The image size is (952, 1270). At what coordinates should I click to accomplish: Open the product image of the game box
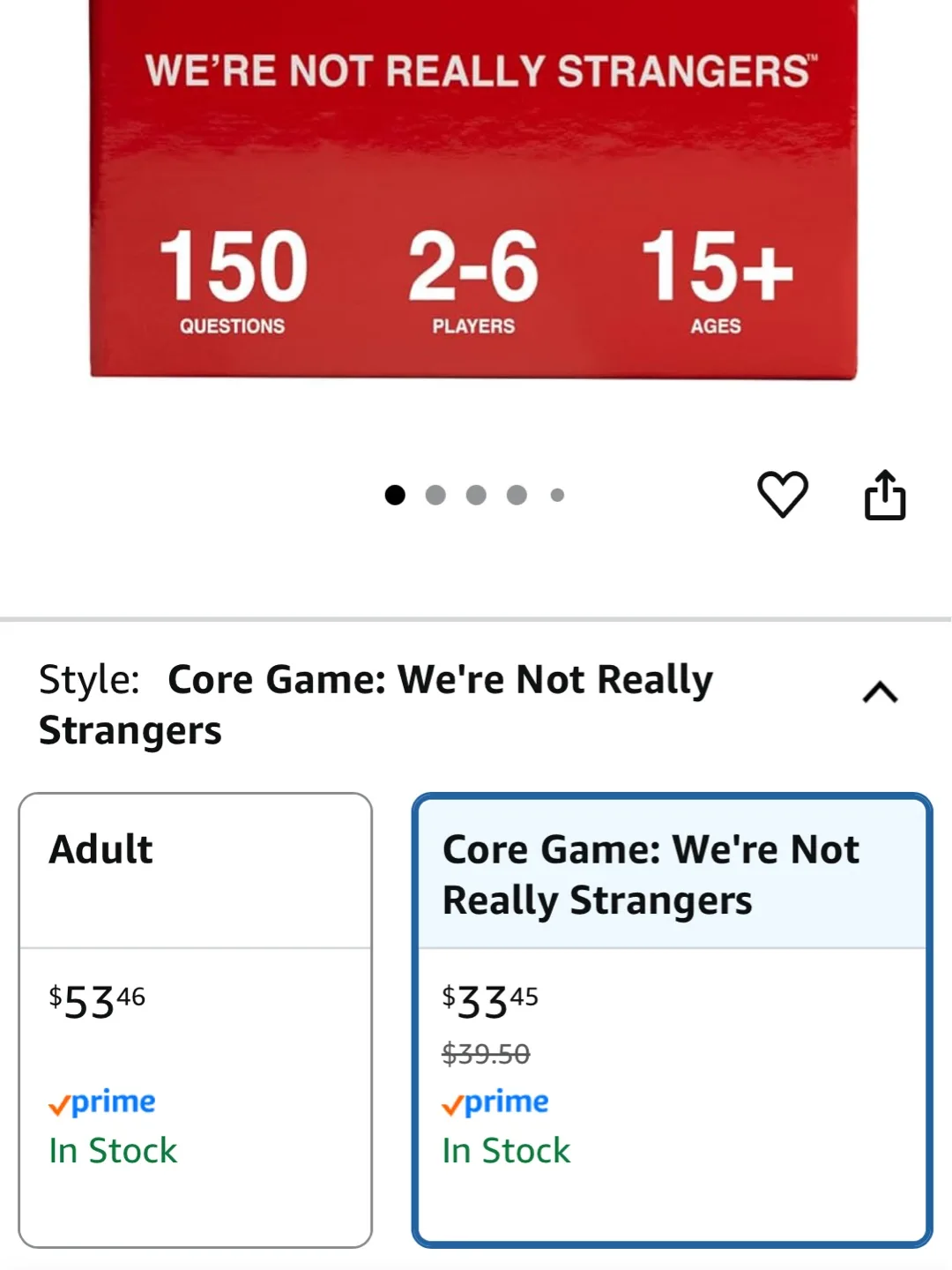click(x=476, y=194)
